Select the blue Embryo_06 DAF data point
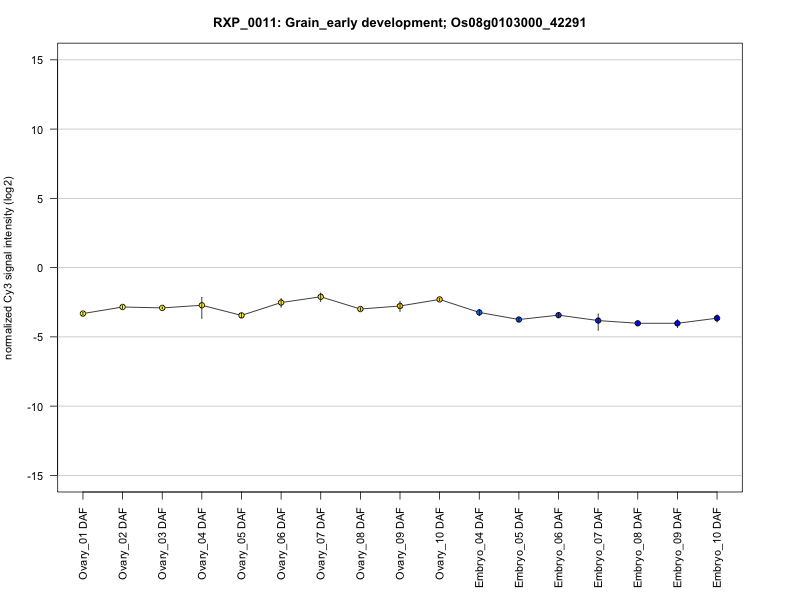Image resolution: width=800 pixels, height=600 pixels. pos(558,315)
